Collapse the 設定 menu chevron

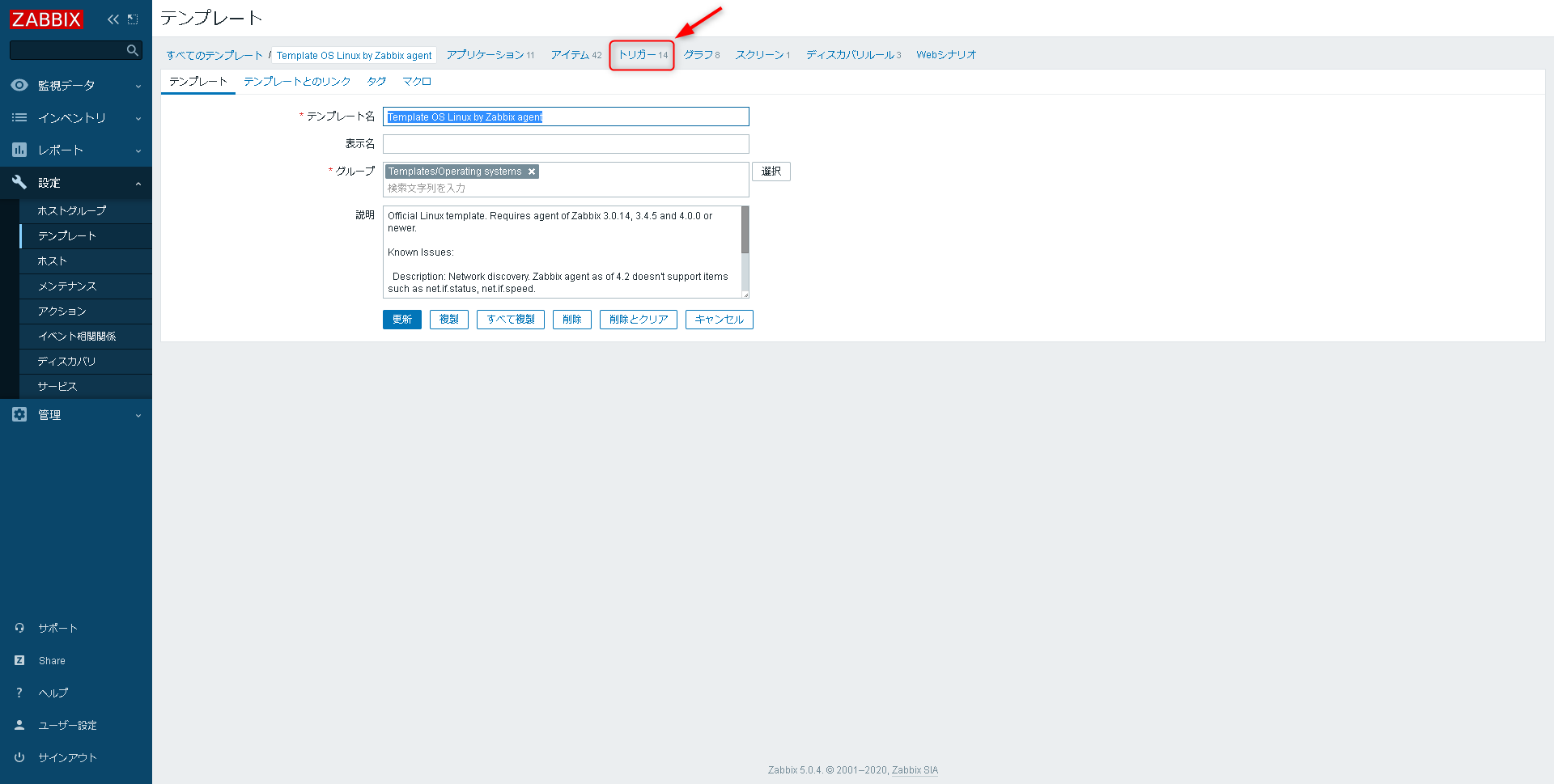(x=138, y=184)
